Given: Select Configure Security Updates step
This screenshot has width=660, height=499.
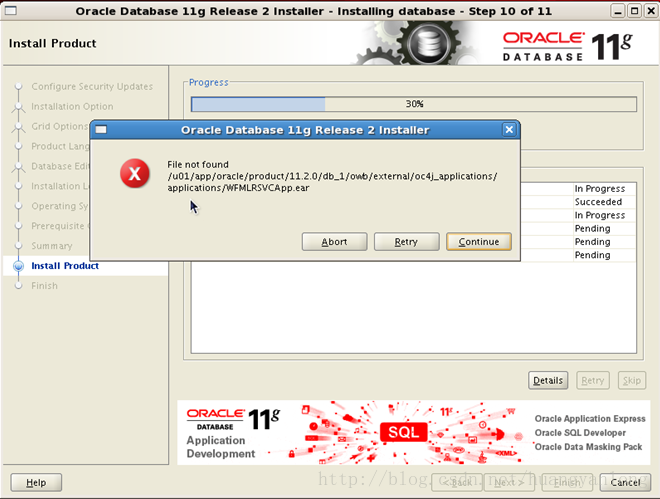Looking at the screenshot, I should (92, 86).
